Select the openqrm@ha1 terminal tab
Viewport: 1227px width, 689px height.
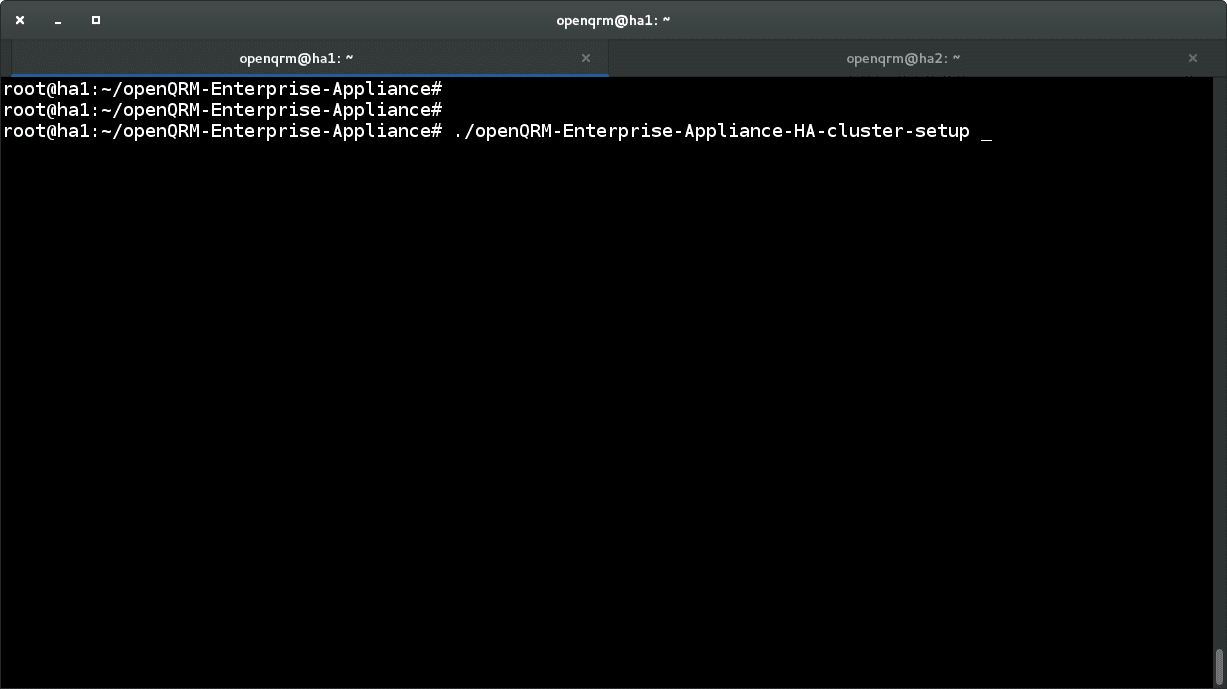309,58
